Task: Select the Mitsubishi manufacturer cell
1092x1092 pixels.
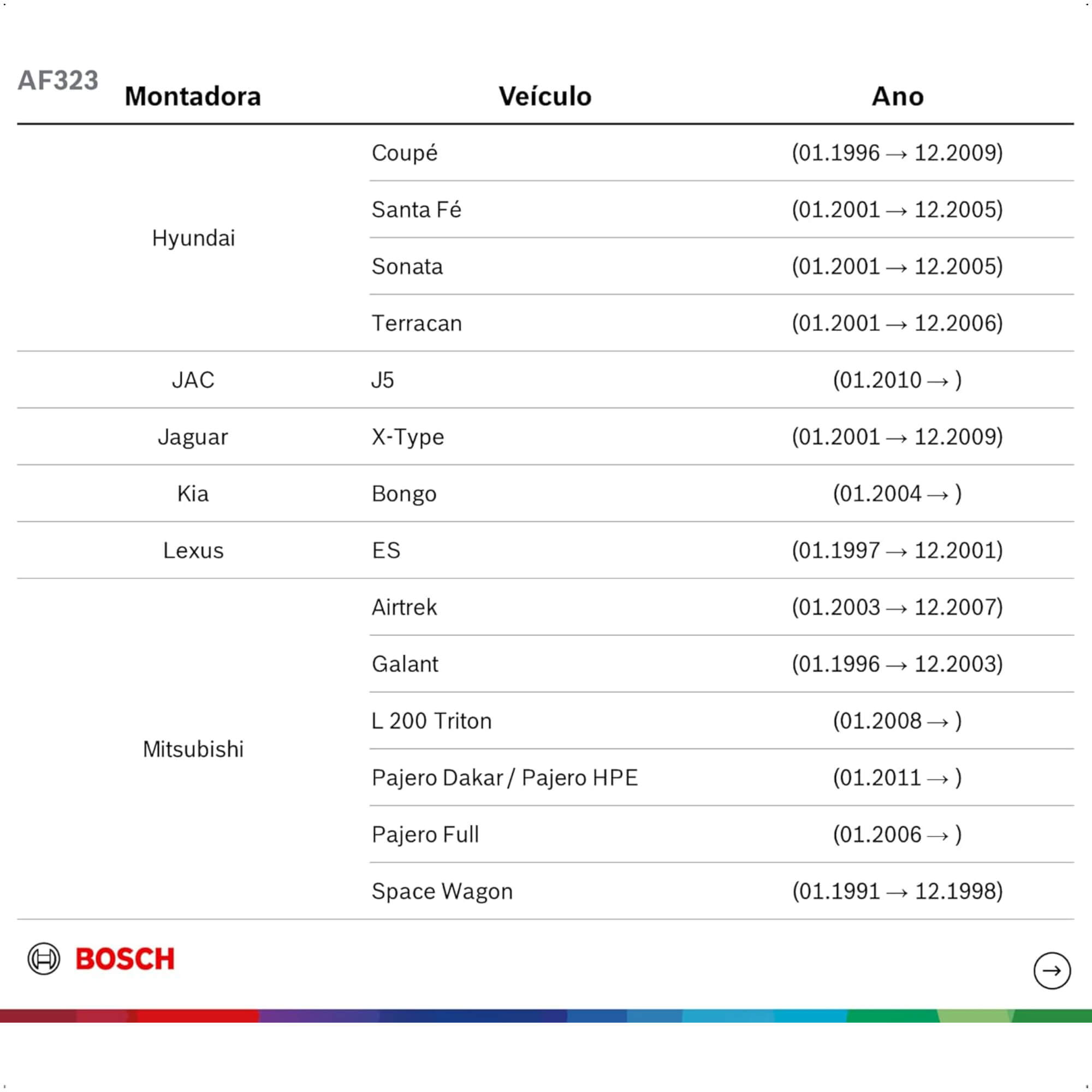Action: (x=193, y=749)
